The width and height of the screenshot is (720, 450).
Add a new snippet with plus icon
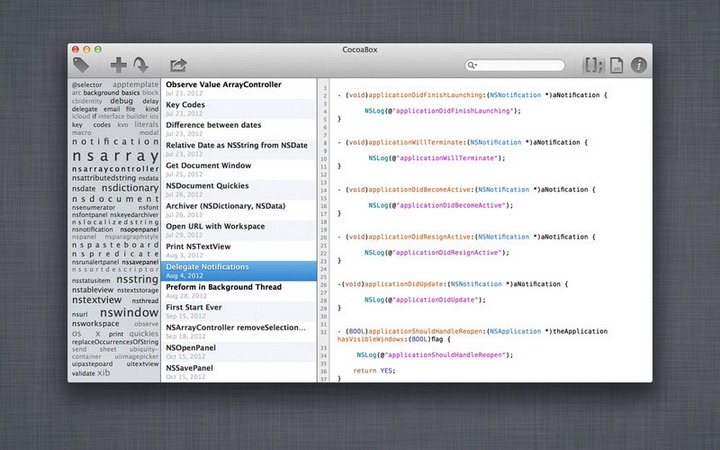pyautogui.click(x=118, y=65)
